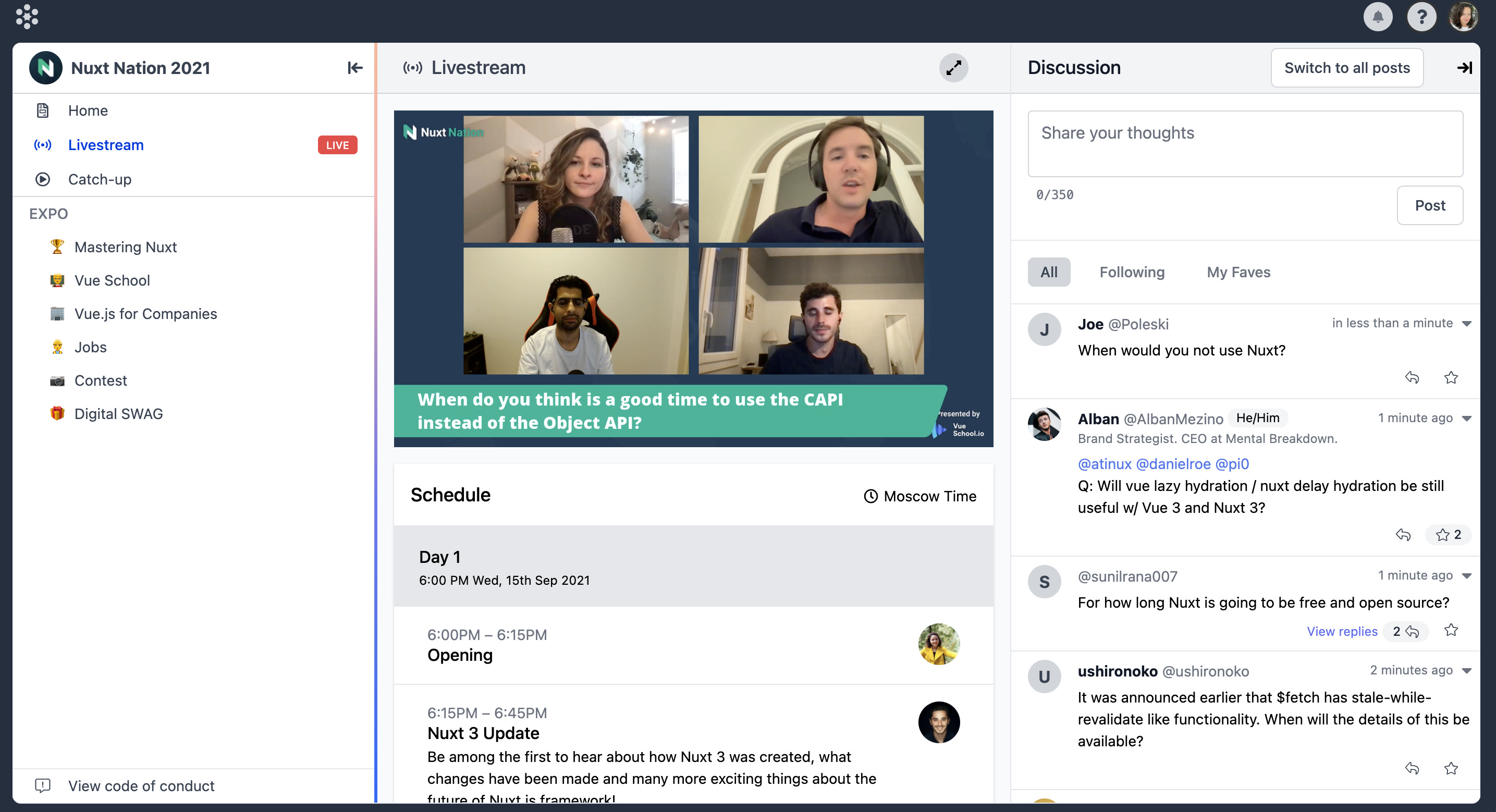Go to Home in sidebar

(193, 110)
